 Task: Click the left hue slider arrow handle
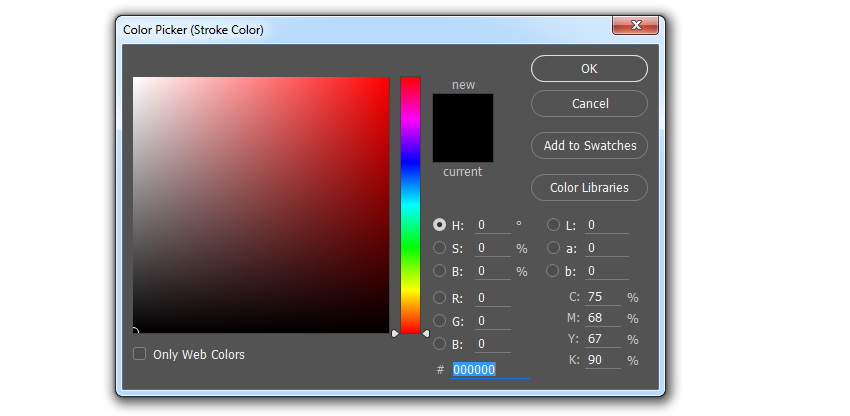click(395, 333)
